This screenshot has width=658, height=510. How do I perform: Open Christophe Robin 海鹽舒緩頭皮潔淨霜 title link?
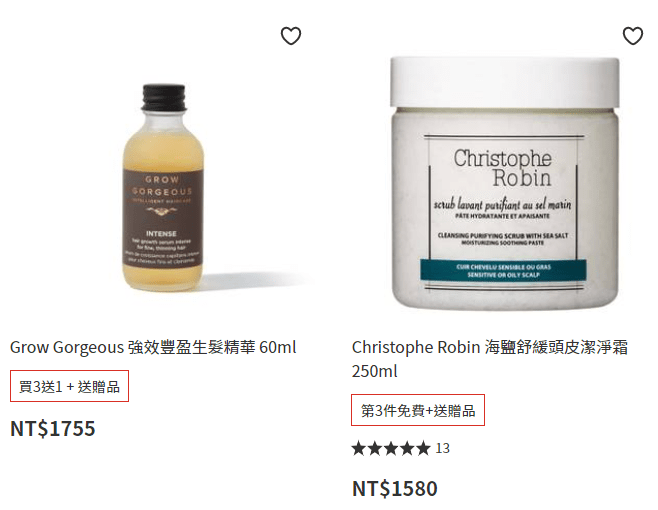pos(490,359)
